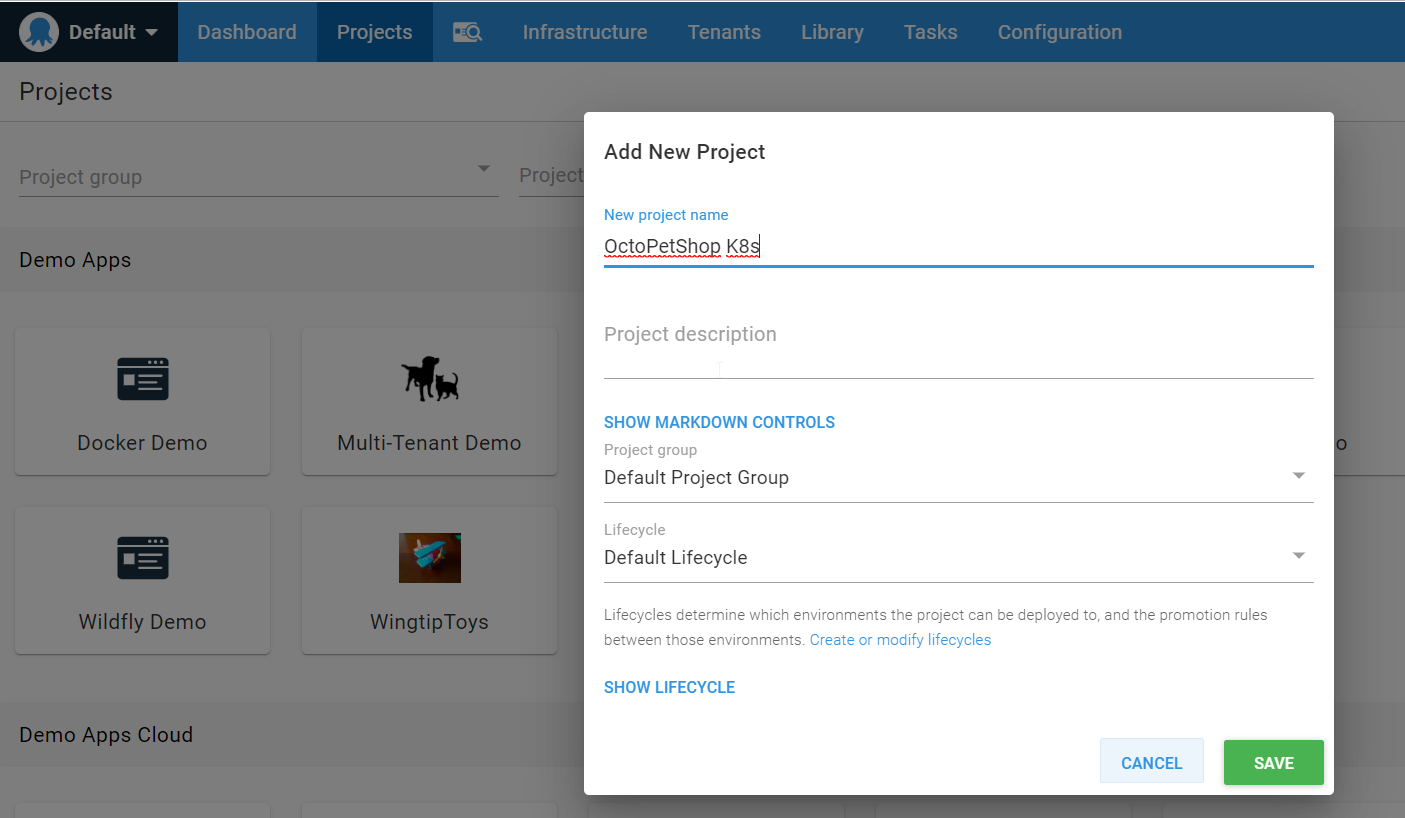The image size is (1405, 818).
Task: Open the search icon in the navigation bar
Action: tap(467, 32)
